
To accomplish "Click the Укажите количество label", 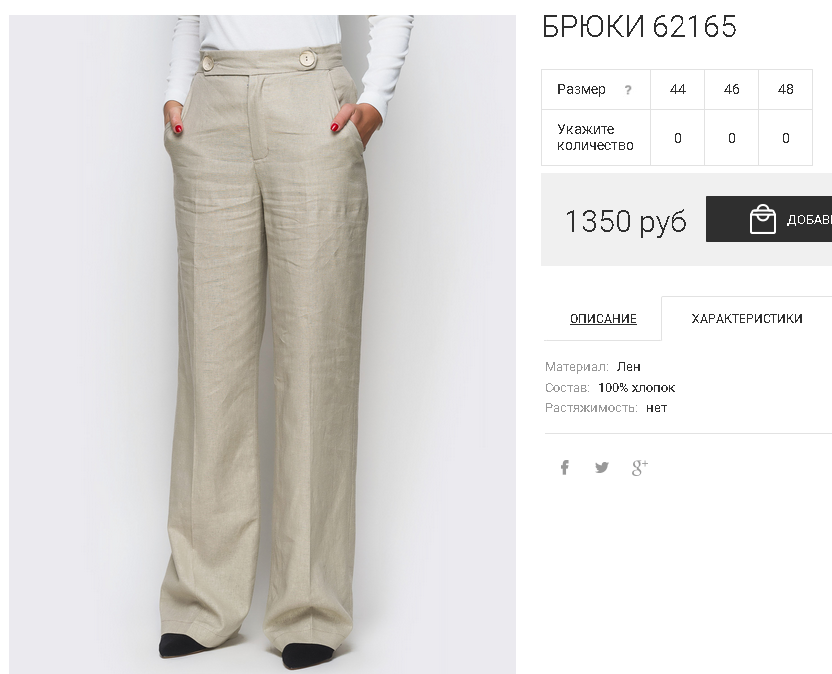I will 595,137.
